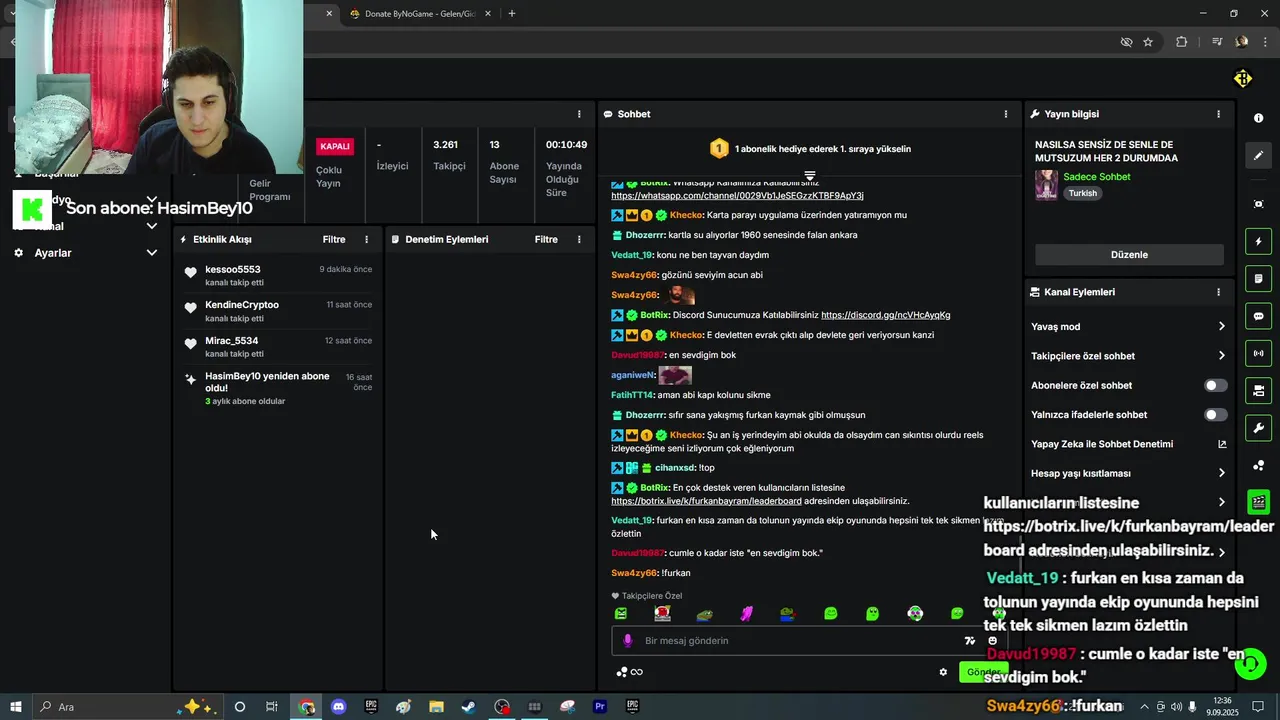Image resolution: width=1280 pixels, height=720 pixels.
Task: Click username Mirac_5534 in activity feed
Action: click(232, 341)
